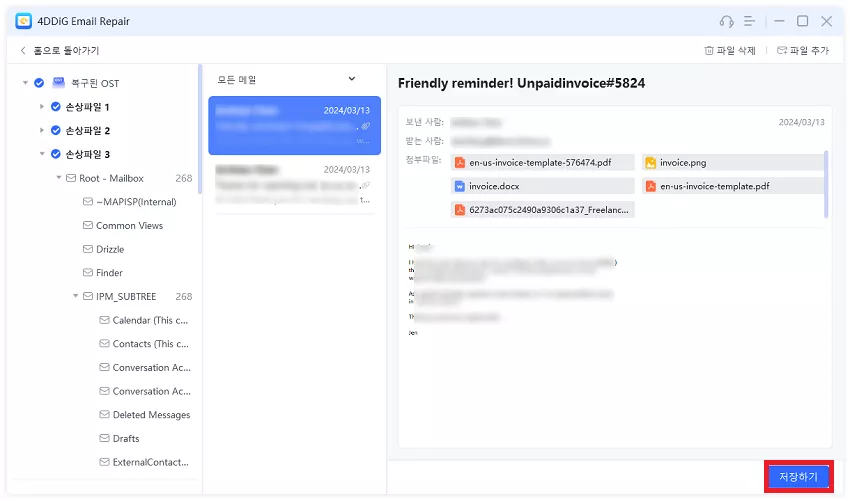Click the 파일 추가 button
Image resolution: width=850 pixels, height=501 pixels.
[803, 50]
